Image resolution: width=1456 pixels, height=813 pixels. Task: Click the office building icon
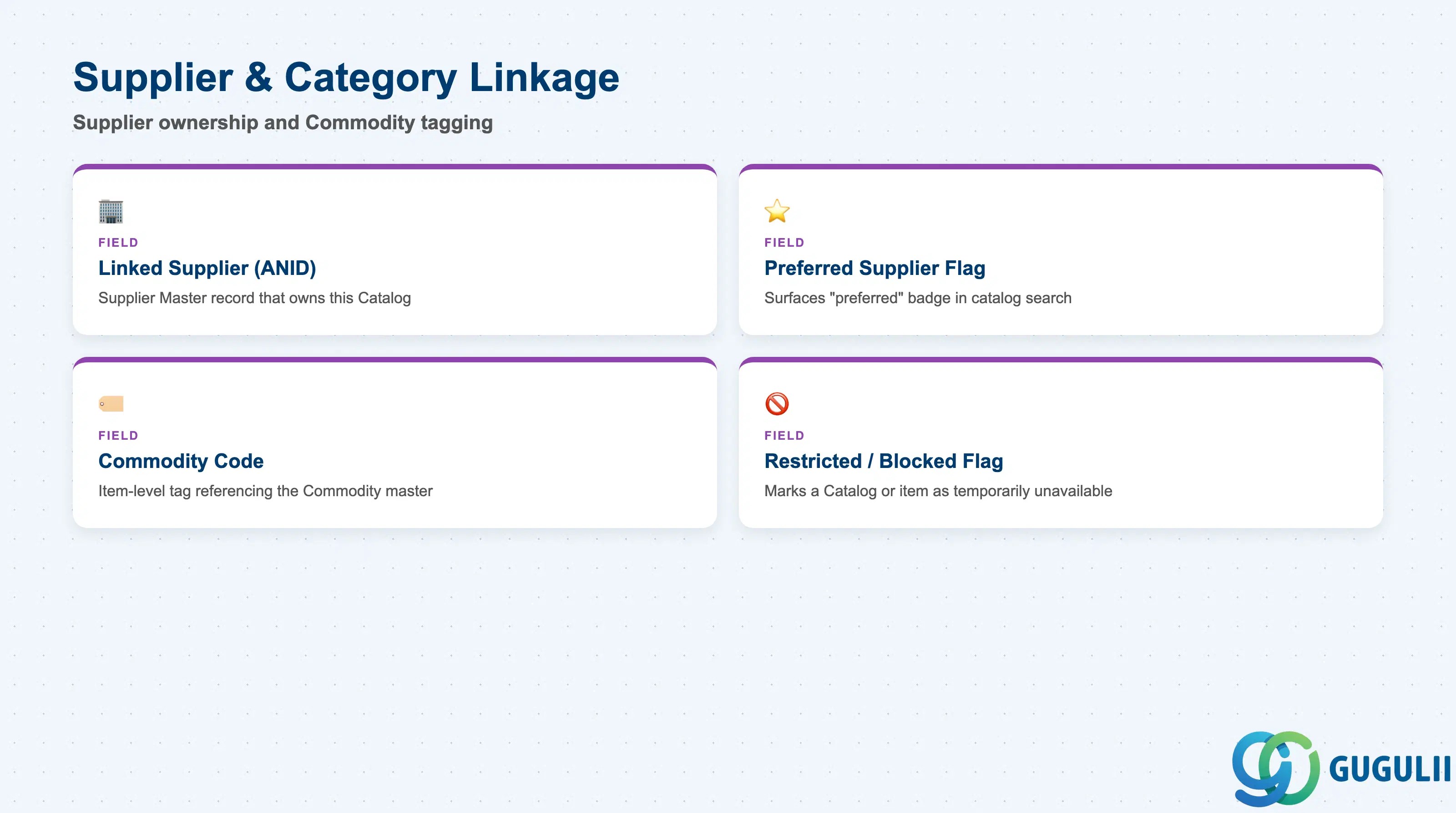(111, 211)
